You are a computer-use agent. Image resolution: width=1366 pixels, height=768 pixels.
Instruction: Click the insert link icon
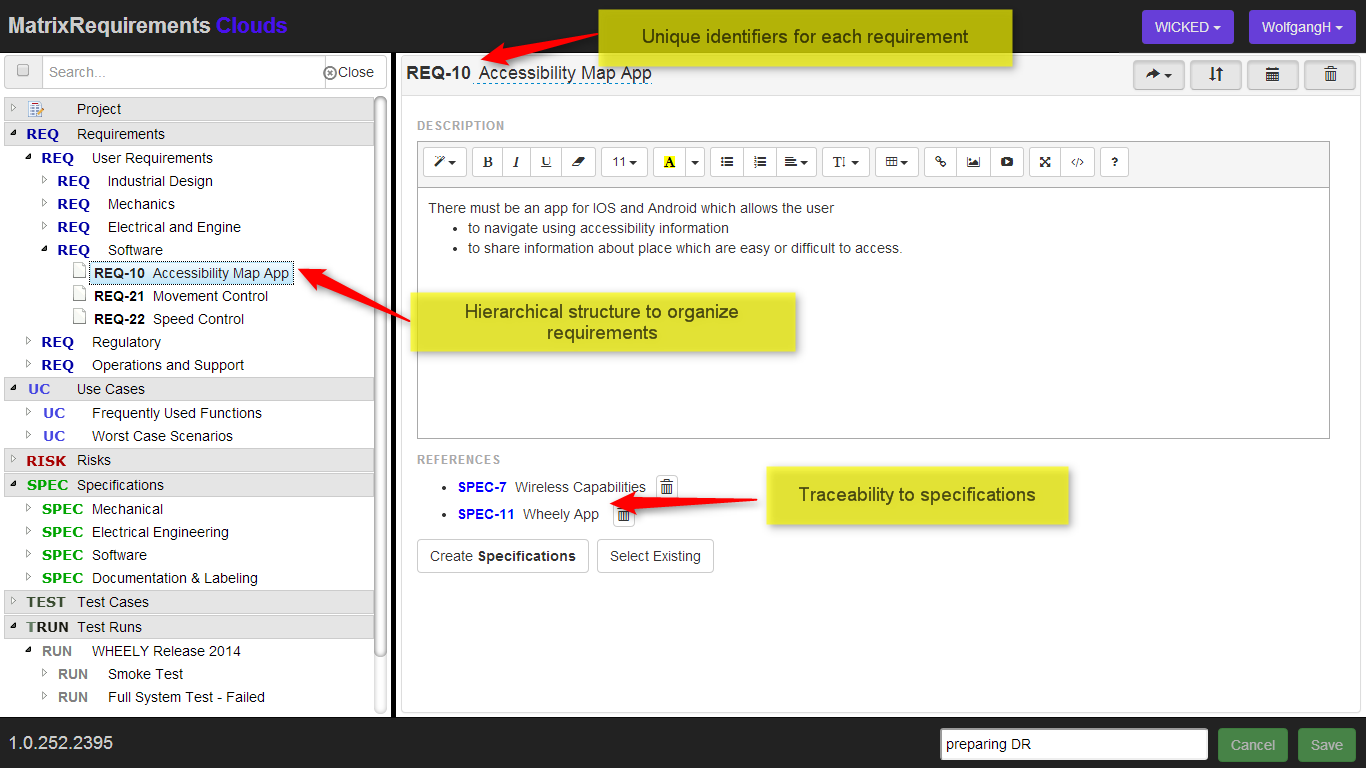click(x=941, y=162)
